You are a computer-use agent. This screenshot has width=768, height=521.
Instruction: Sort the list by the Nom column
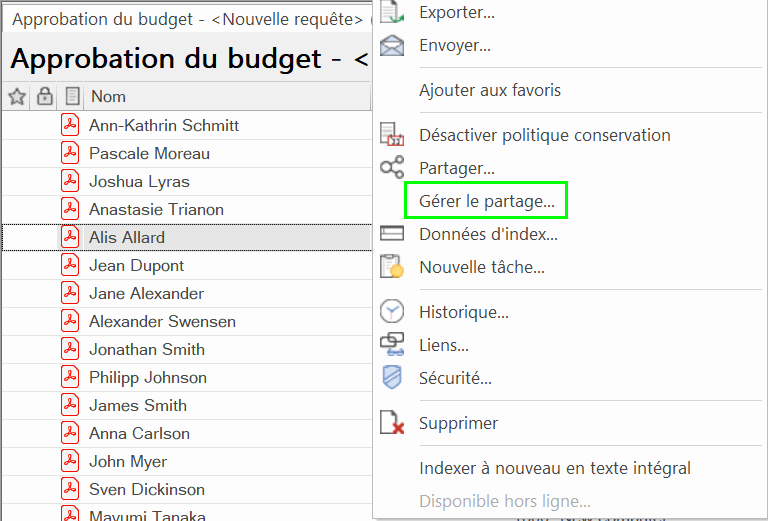click(x=108, y=96)
